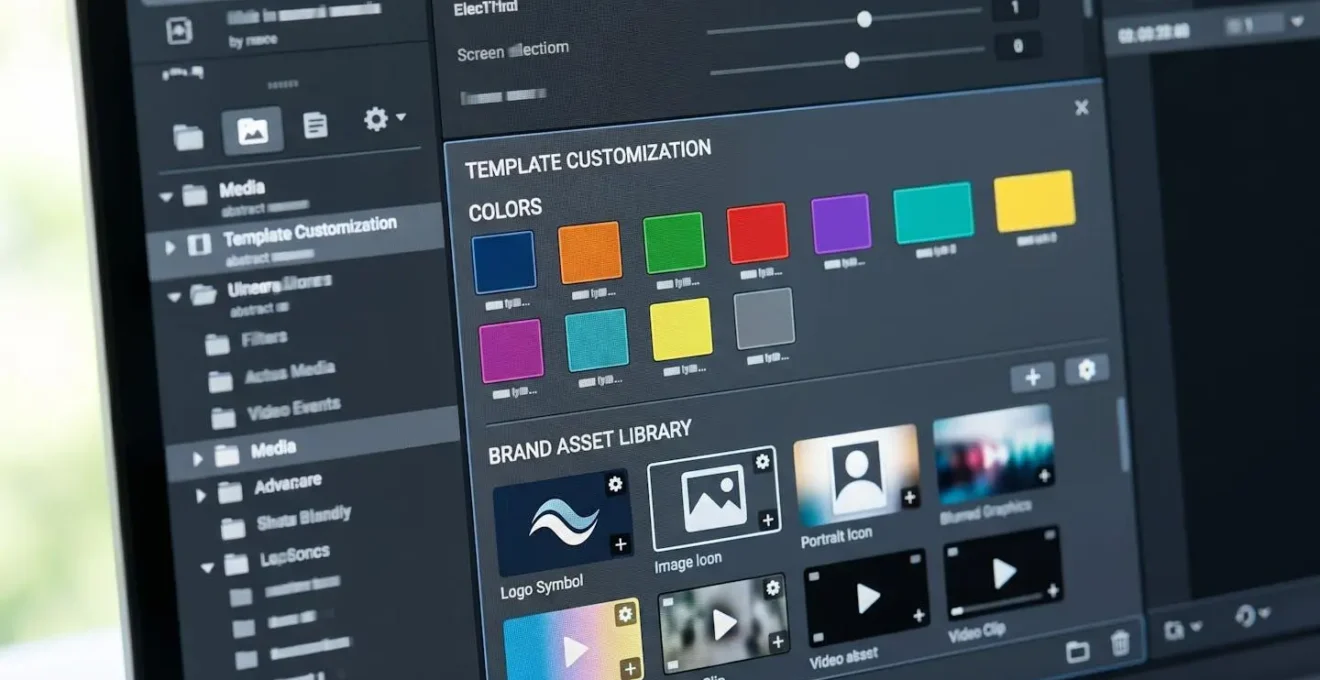Expand the highlighted Media folder below Video Events

tap(197, 459)
